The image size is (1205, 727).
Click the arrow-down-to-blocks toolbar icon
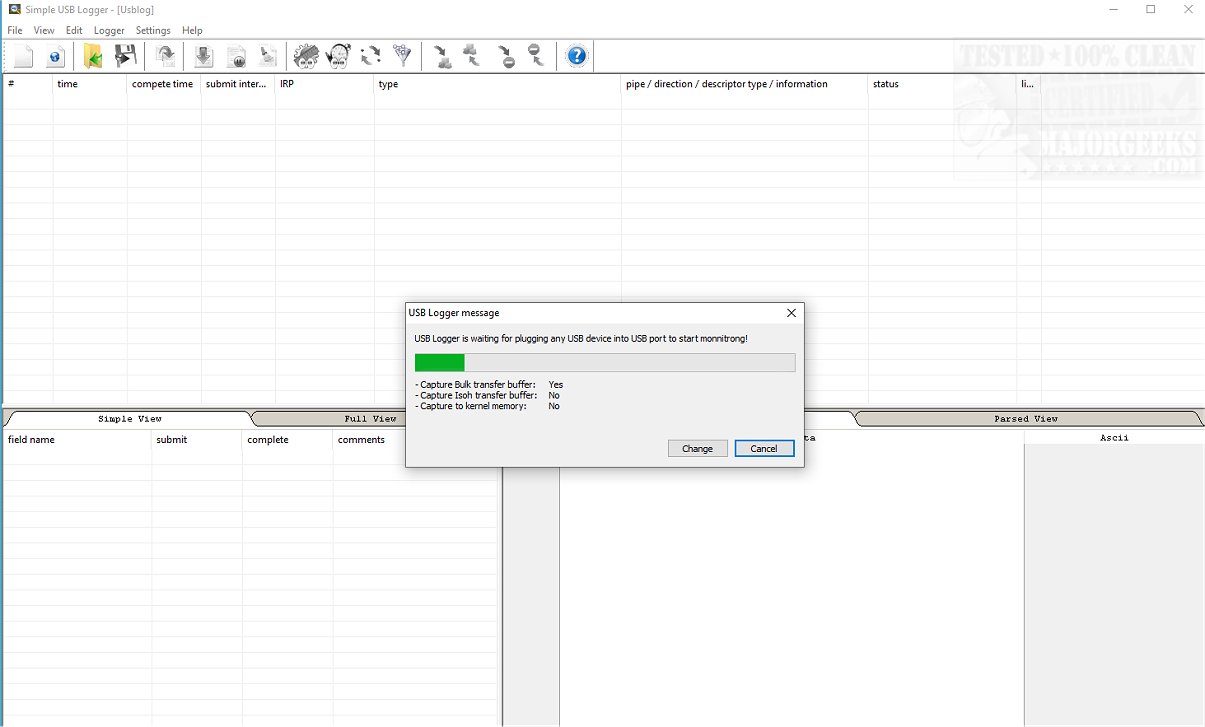click(x=443, y=56)
